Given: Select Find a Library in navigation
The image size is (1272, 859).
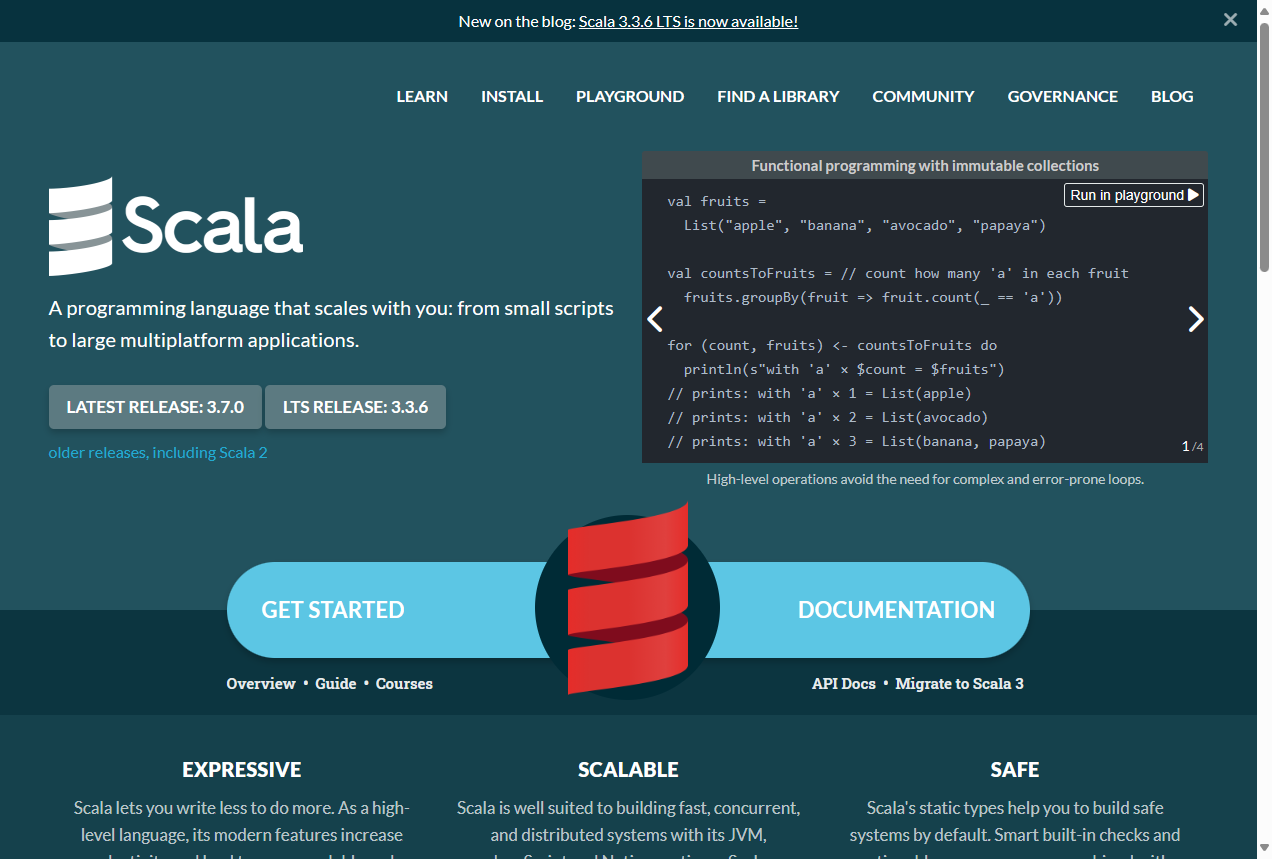Looking at the screenshot, I should pyautogui.click(x=778, y=96).
